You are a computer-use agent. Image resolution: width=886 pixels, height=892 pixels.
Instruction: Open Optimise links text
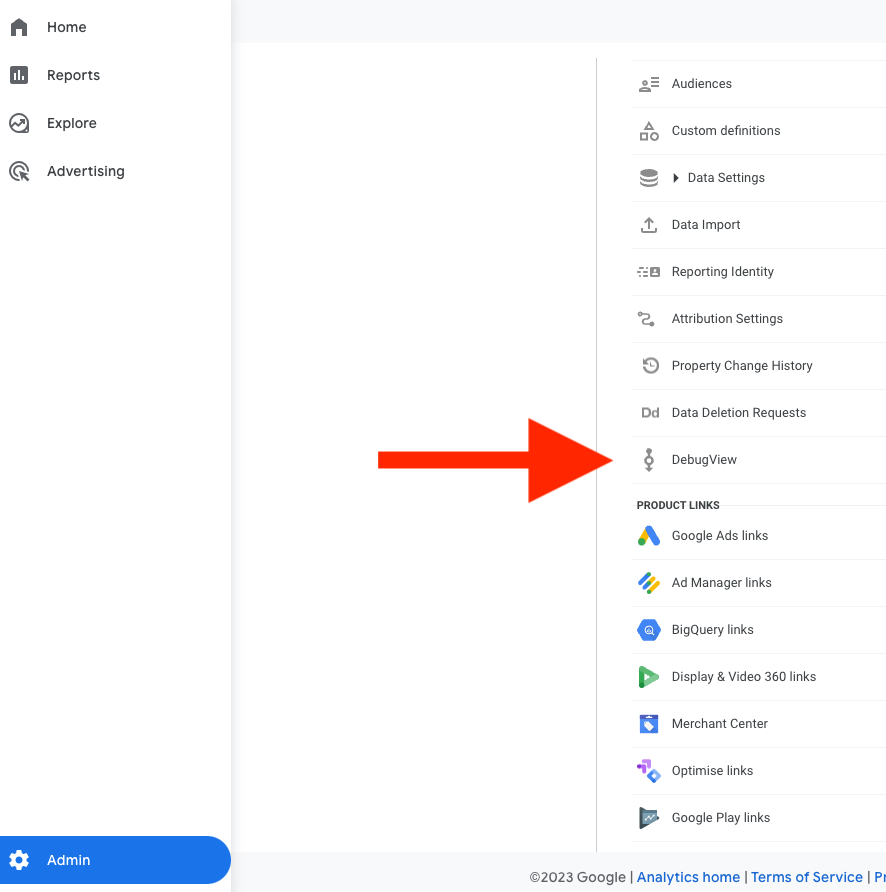712,771
